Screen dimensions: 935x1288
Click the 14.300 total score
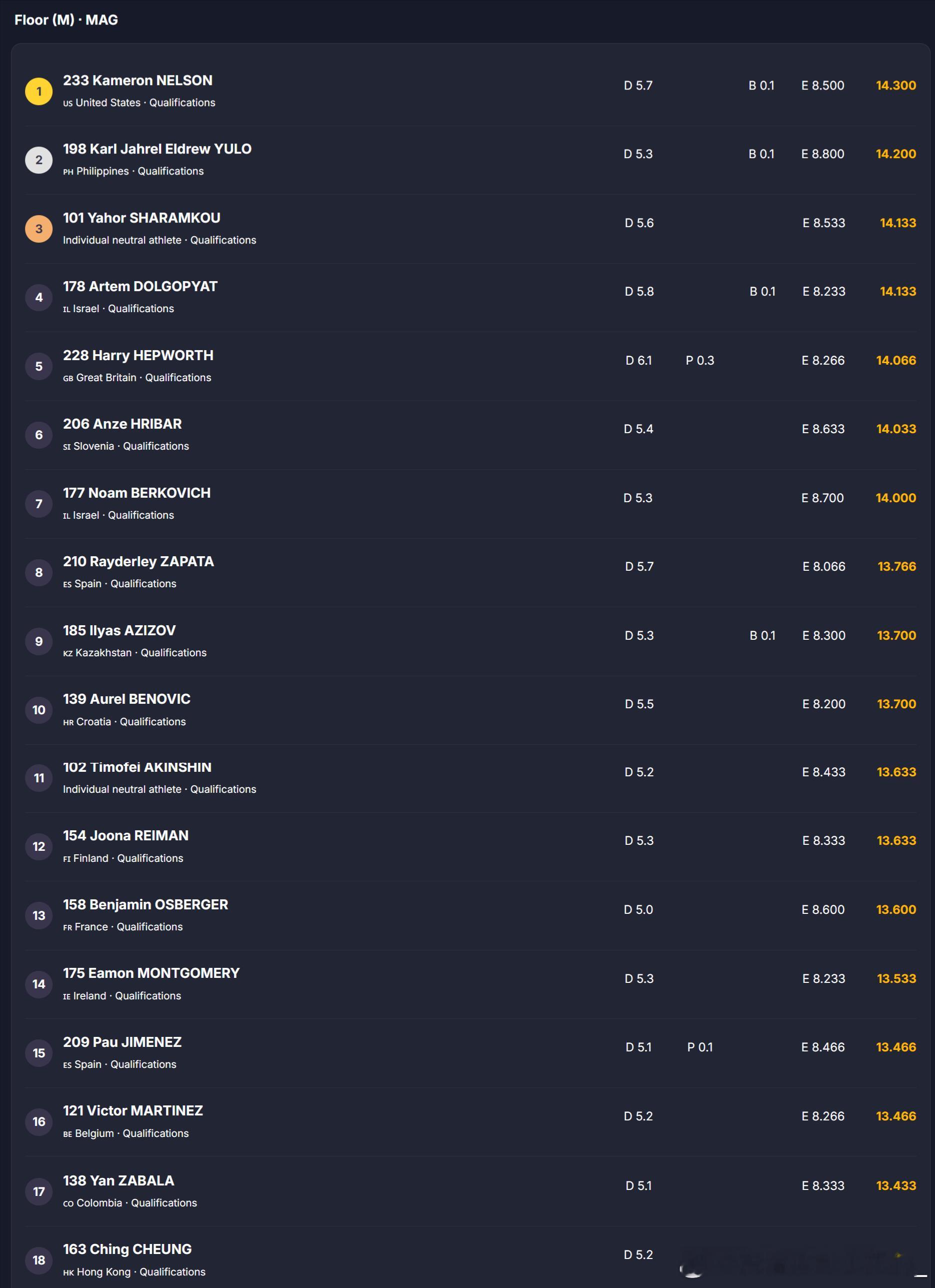pos(895,85)
